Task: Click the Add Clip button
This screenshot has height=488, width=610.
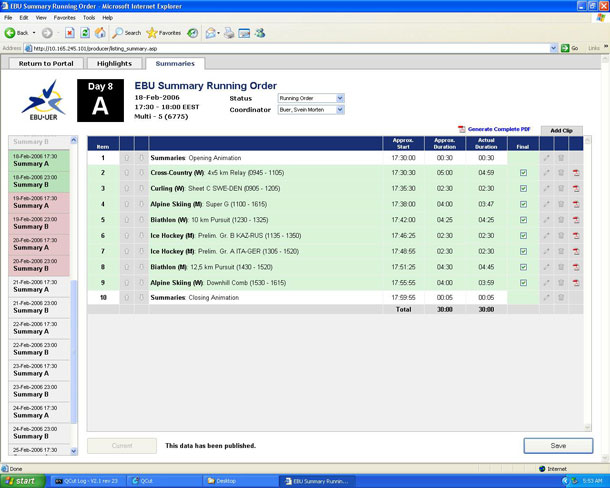Action: pos(561,131)
